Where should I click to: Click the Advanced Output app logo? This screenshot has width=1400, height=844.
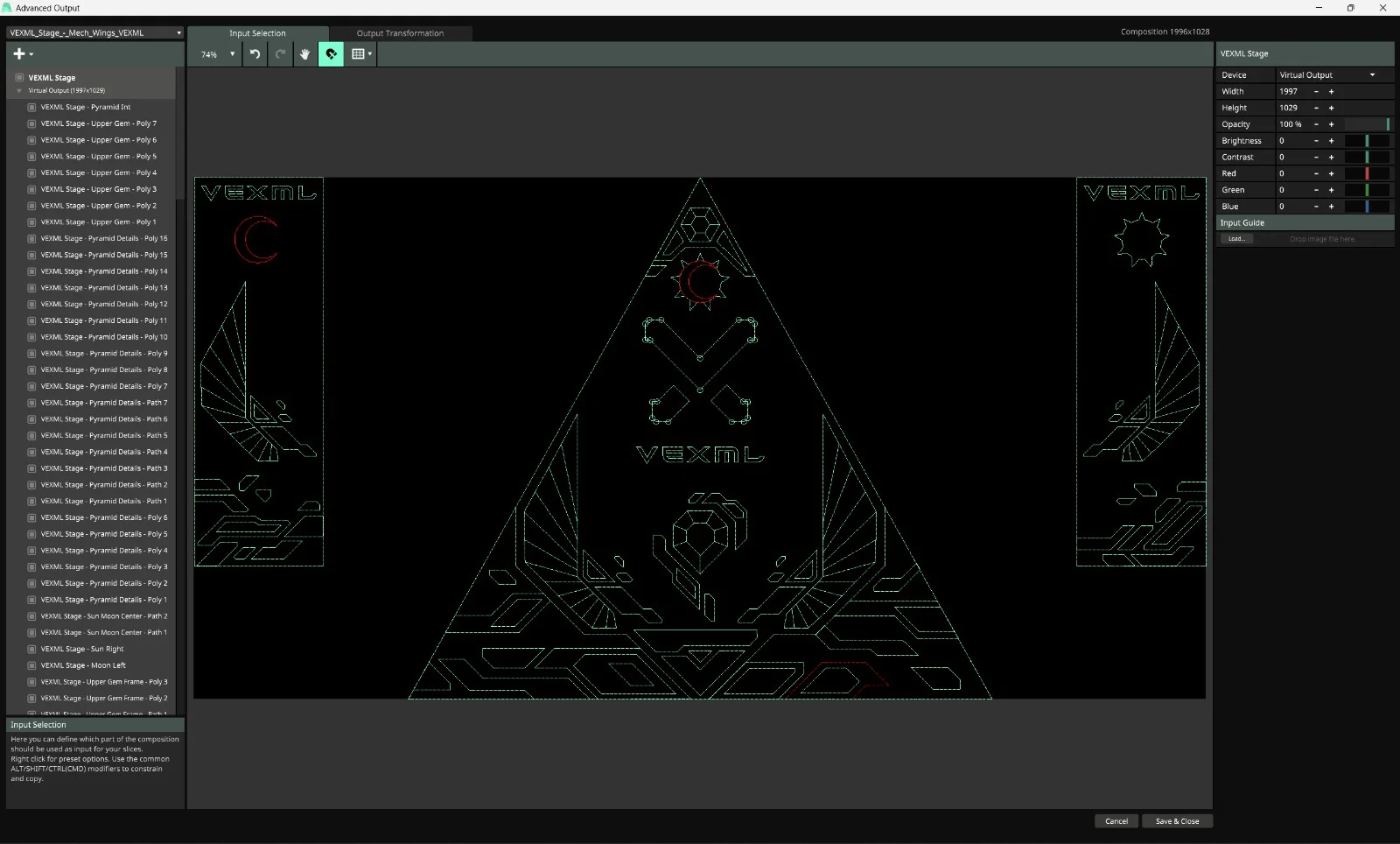[x=7, y=7]
